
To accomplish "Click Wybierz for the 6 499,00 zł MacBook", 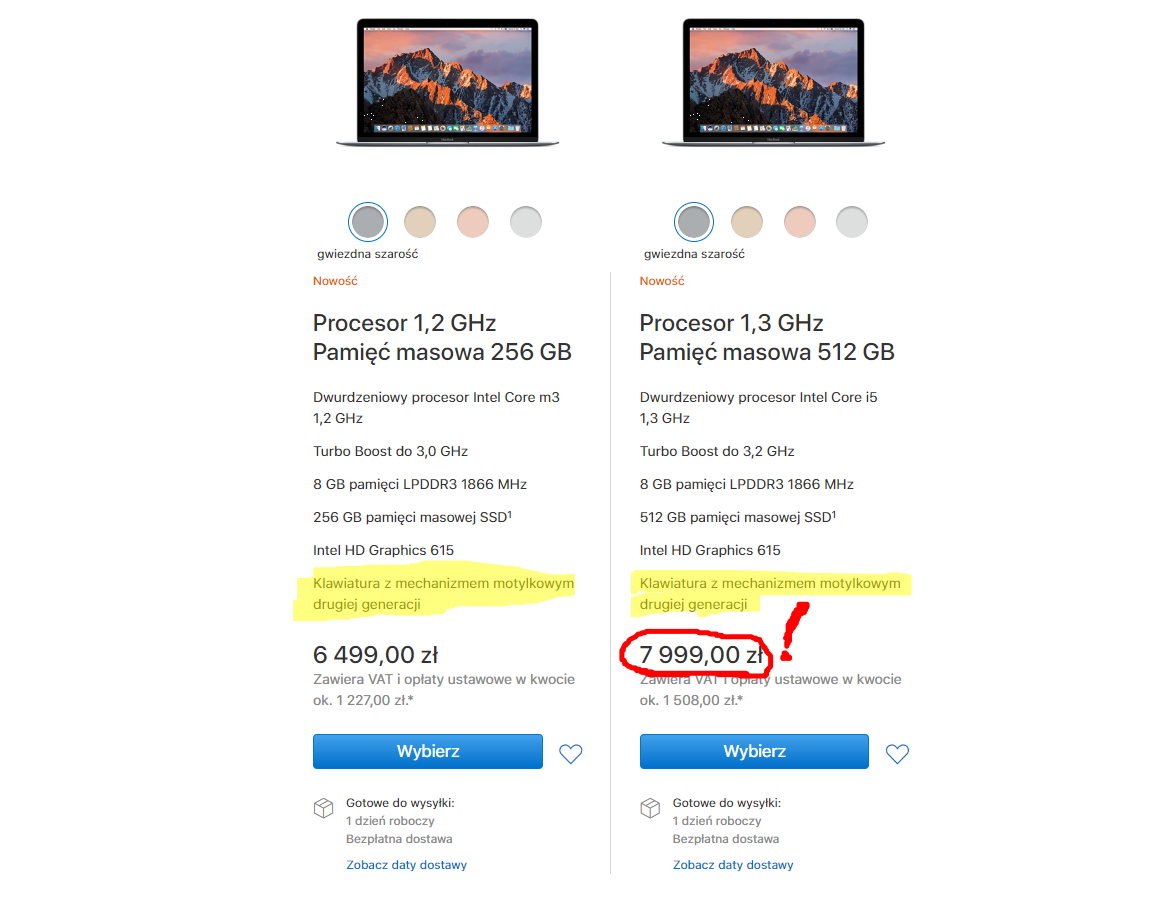I will [428, 751].
